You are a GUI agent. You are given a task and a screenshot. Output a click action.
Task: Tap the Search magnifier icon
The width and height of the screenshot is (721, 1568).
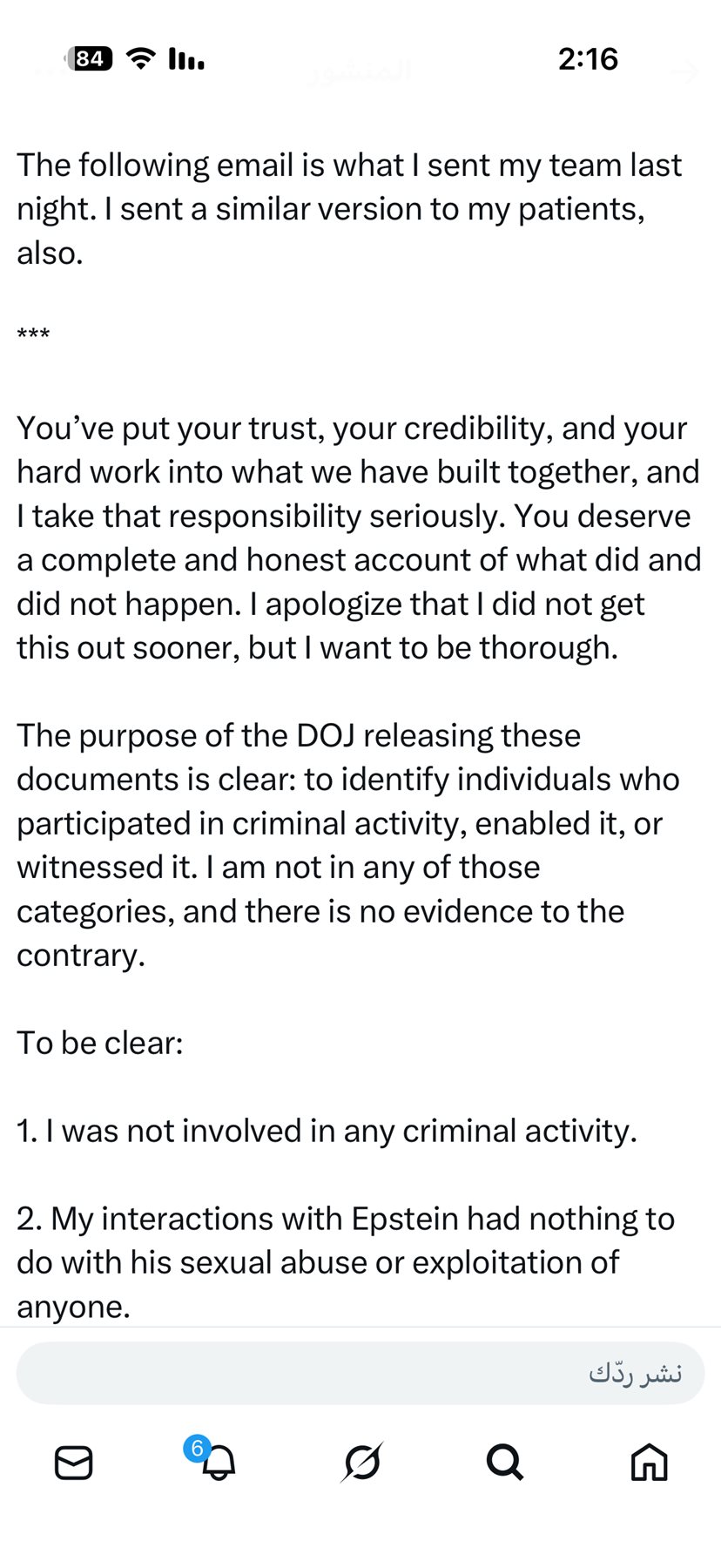coord(504,1463)
